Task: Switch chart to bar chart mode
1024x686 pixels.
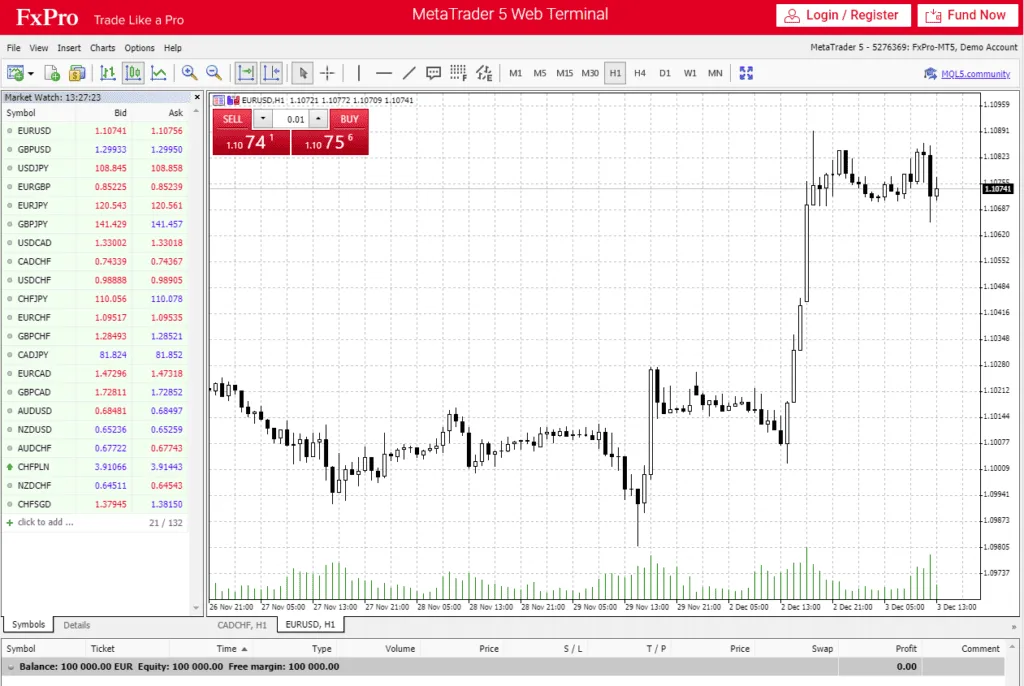Action: 108,73
